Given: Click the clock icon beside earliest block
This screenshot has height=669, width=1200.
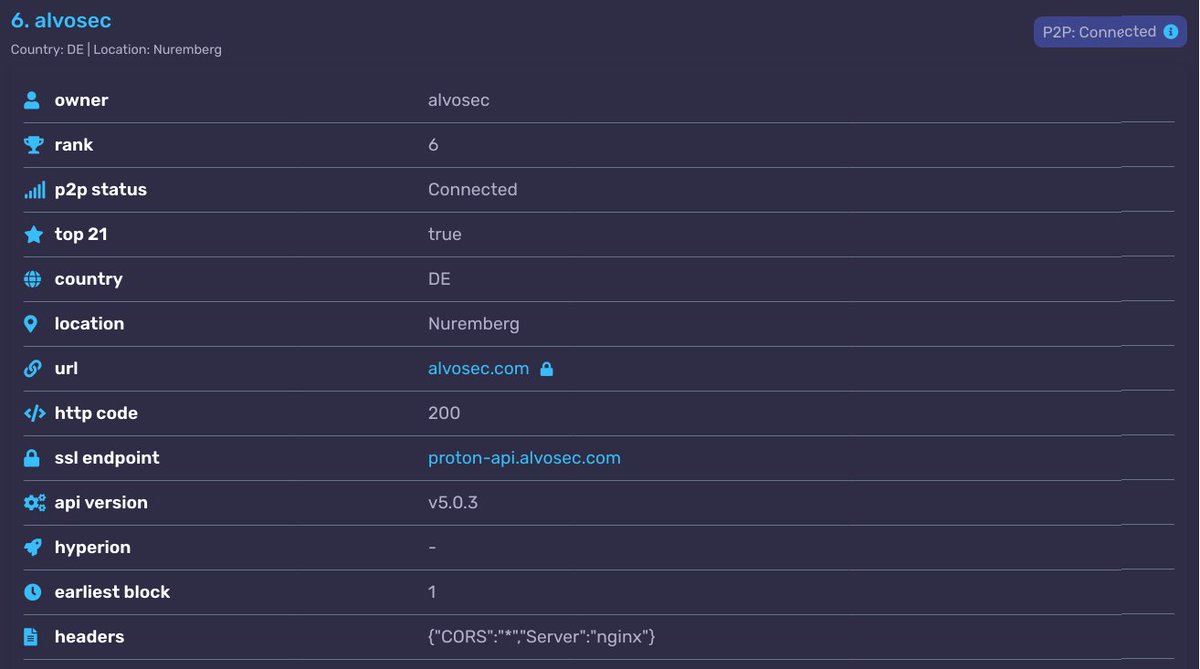Looking at the screenshot, I should tap(33, 592).
